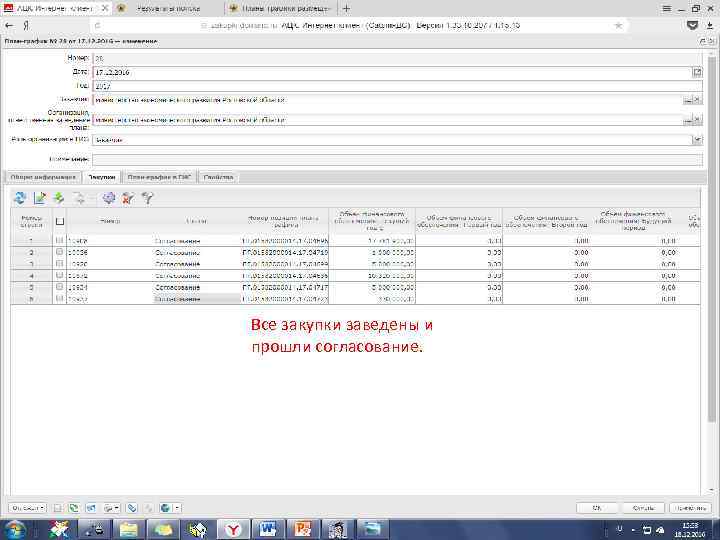720x540 pixels.
Task: Open the browser hamburger menu
Action: [667, 8]
